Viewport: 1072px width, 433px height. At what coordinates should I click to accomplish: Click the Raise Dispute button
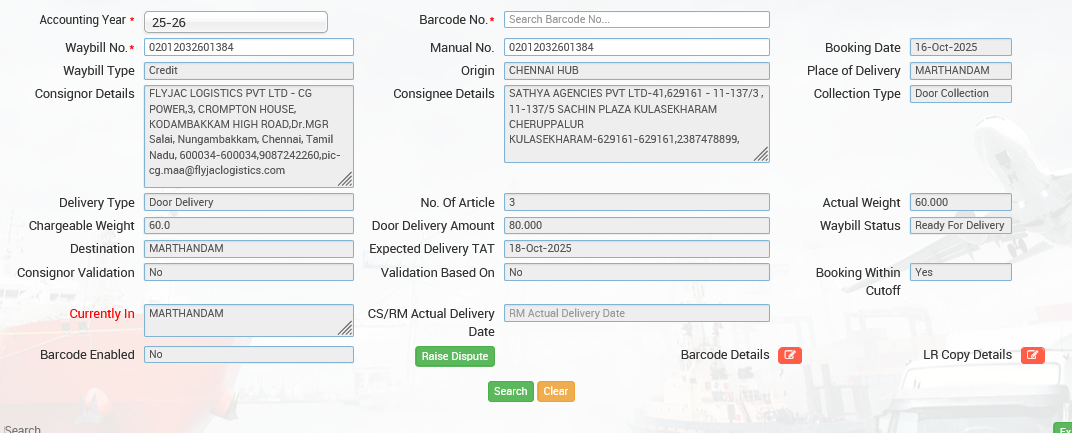click(455, 356)
